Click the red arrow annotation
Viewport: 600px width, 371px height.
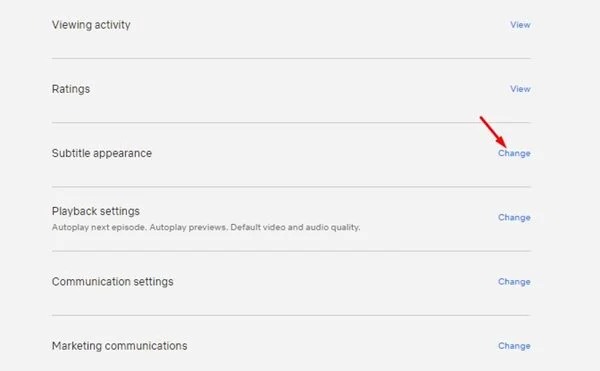[493, 132]
